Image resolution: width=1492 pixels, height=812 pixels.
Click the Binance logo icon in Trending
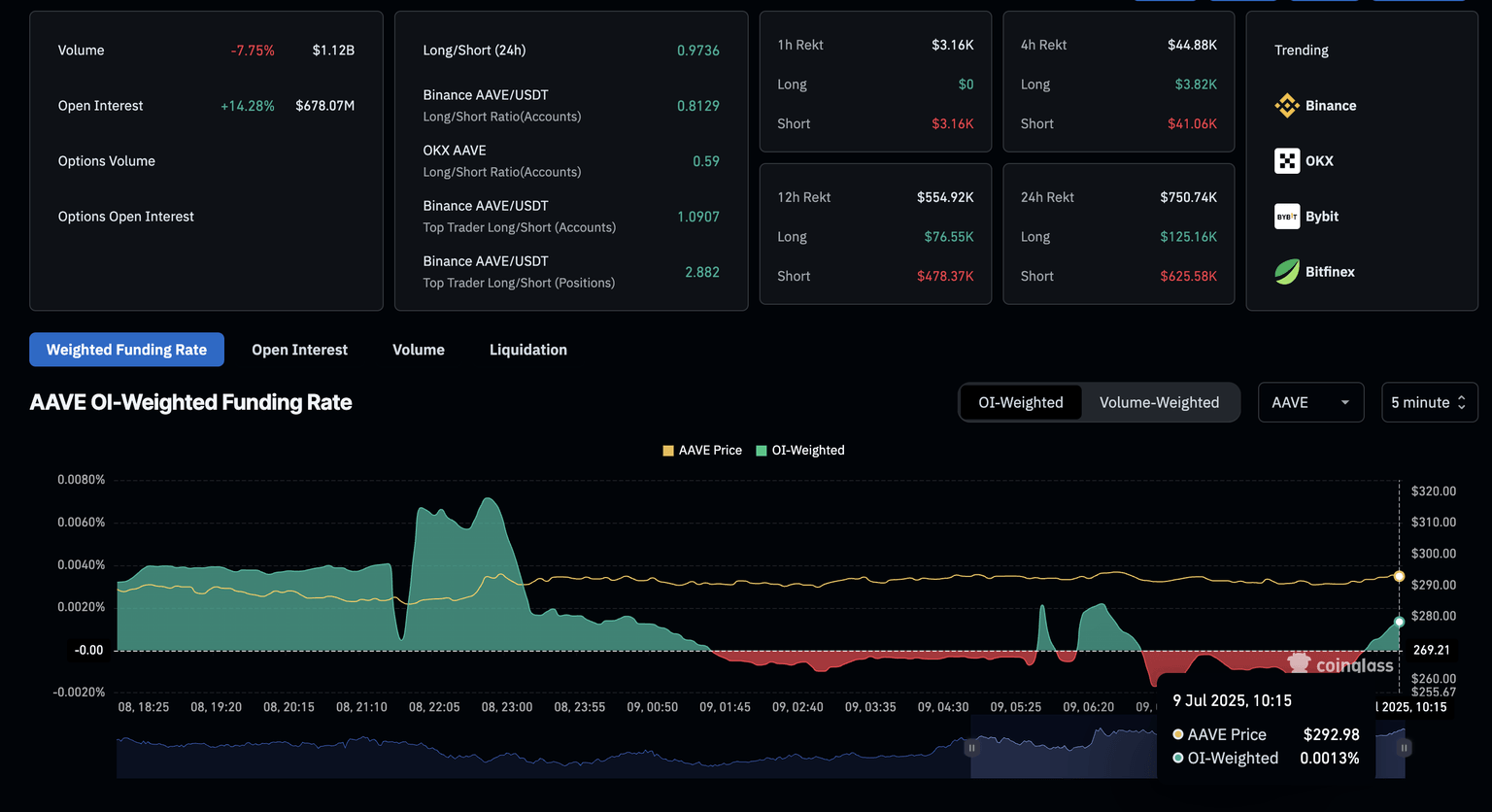1287,106
